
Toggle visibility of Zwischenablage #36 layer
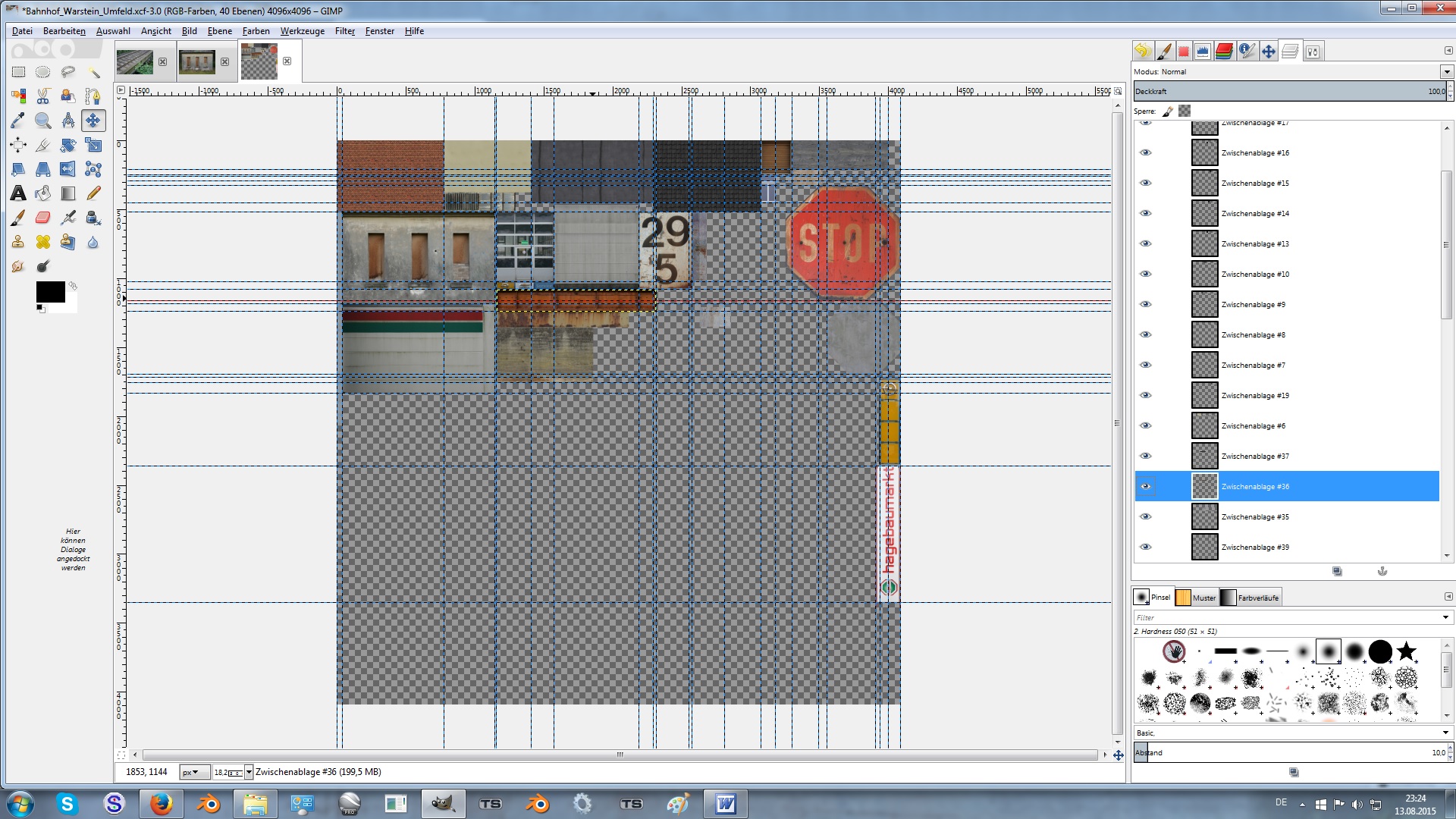click(1146, 486)
